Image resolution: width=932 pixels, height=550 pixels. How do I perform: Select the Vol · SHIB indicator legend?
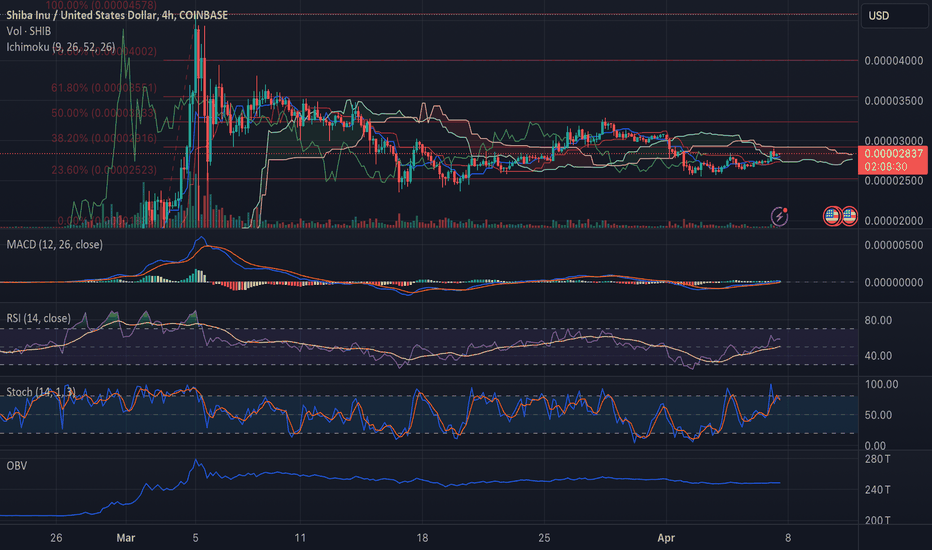click(29, 31)
